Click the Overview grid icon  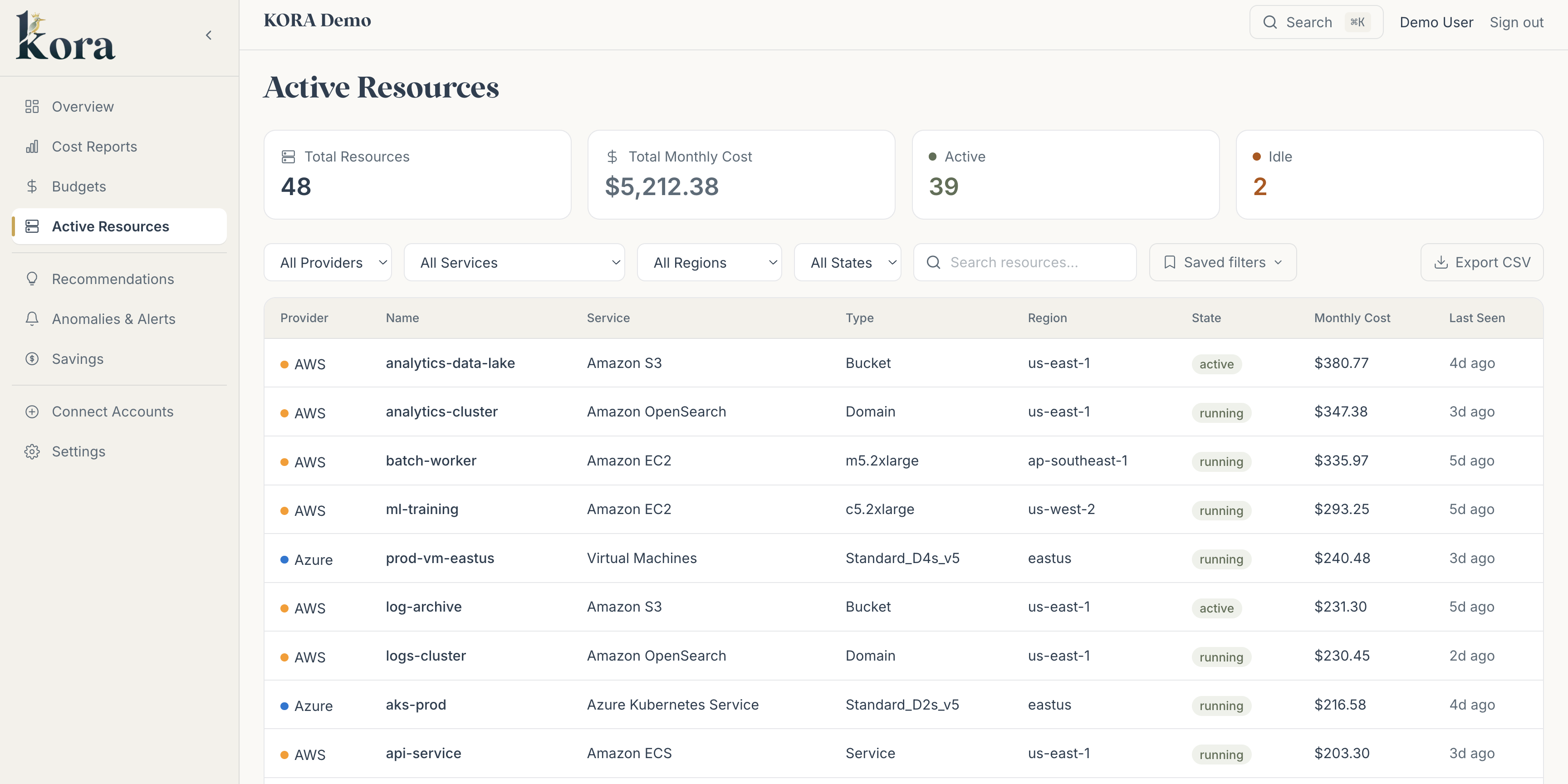click(32, 107)
